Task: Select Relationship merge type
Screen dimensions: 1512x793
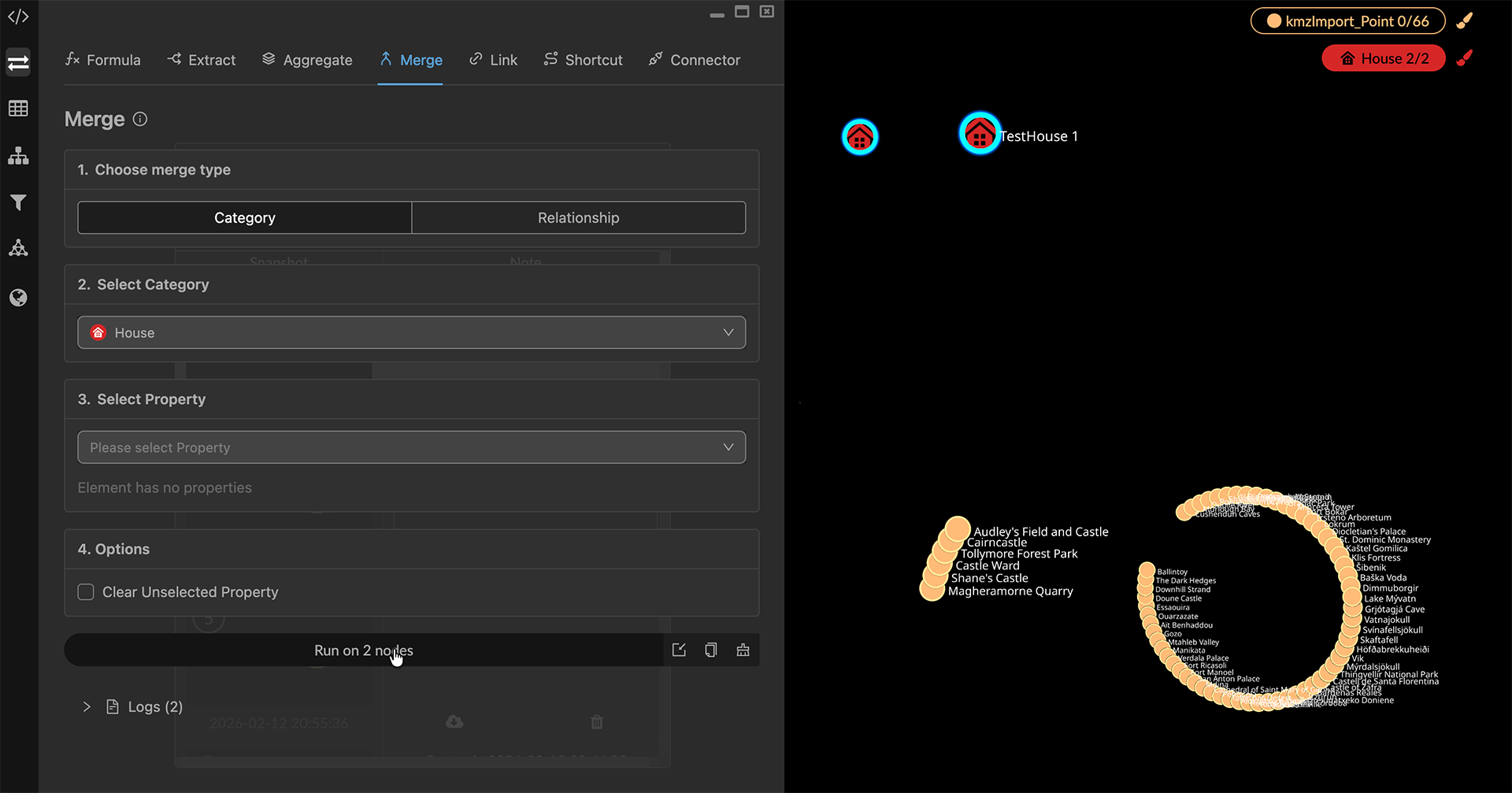Action: tap(578, 218)
